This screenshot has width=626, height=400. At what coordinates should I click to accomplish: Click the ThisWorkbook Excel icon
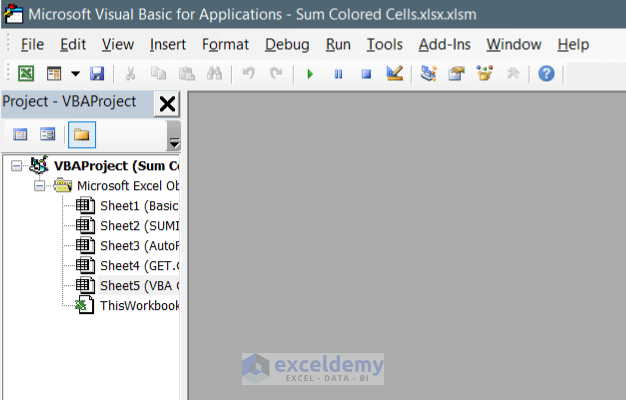85,305
